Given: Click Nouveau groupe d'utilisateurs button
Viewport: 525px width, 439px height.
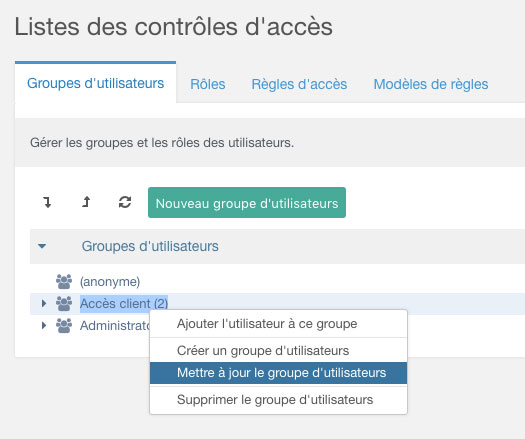Looking at the screenshot, I should pyautogui.click(x=247, y=203).
